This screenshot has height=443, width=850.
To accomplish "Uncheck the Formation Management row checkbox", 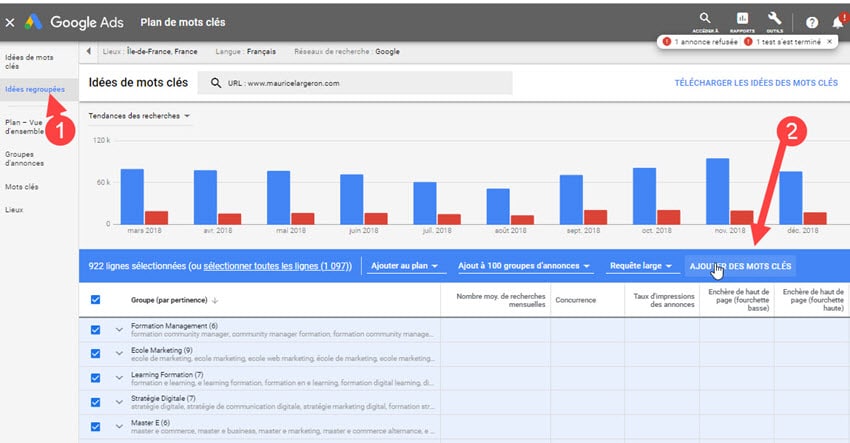I will click(96, 328).
